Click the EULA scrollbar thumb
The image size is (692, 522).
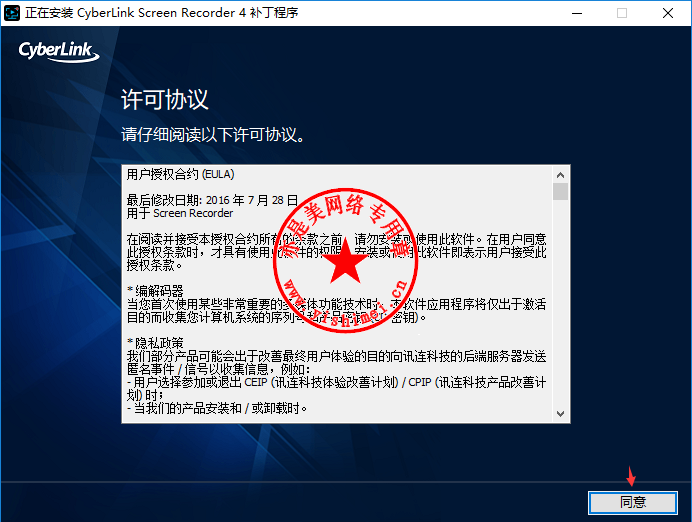pyautogui.click(x=560, y=192)
